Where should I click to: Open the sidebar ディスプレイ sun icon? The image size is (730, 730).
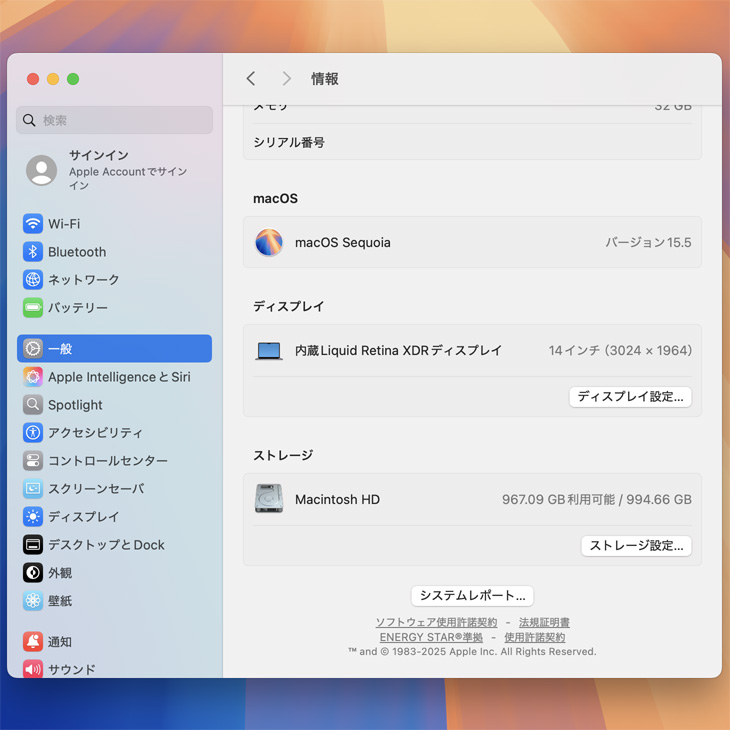[33, 516]
